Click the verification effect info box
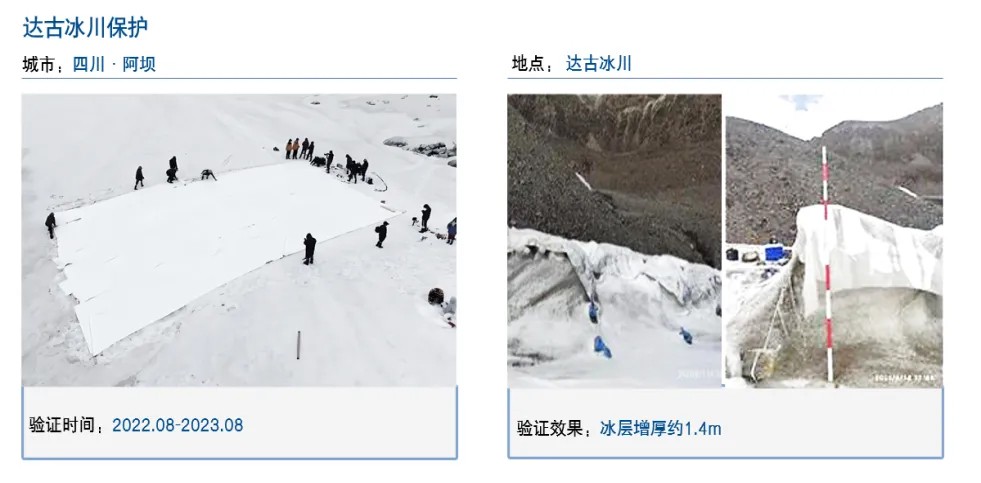Viewport: 981px width, 483px height. tap(725, 424)
